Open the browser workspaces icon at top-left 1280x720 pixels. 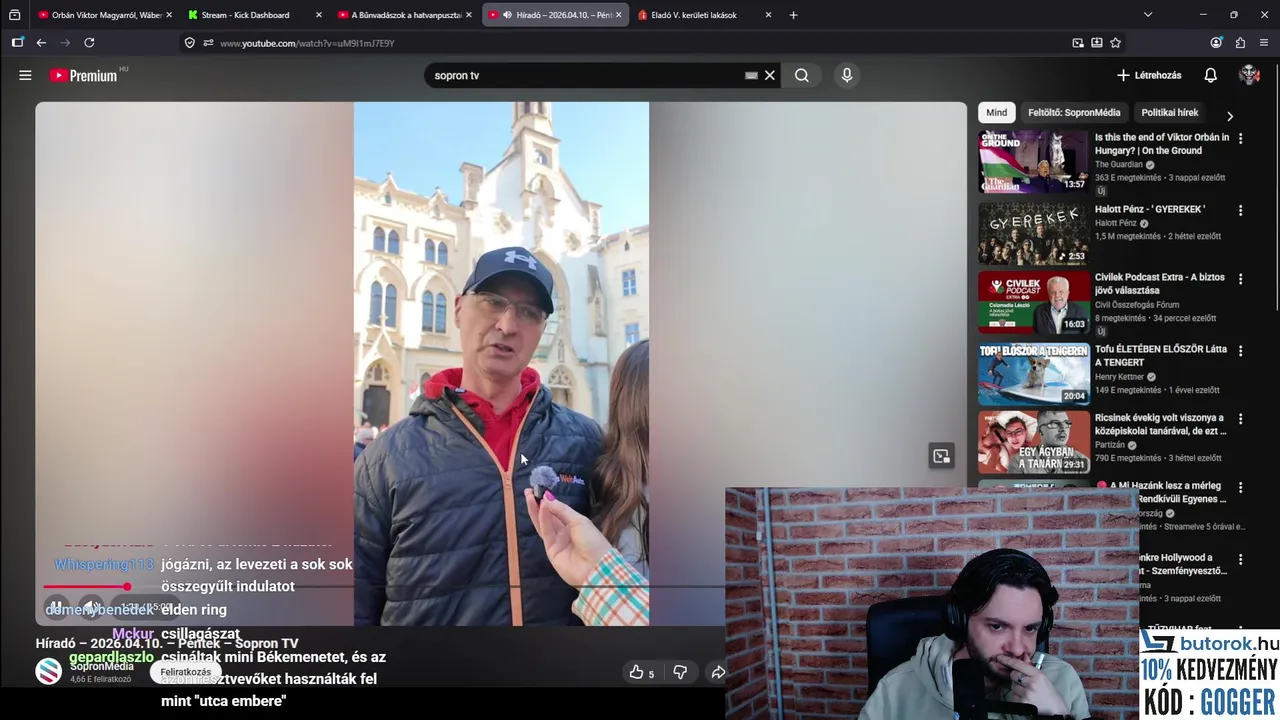coord(14,15)
